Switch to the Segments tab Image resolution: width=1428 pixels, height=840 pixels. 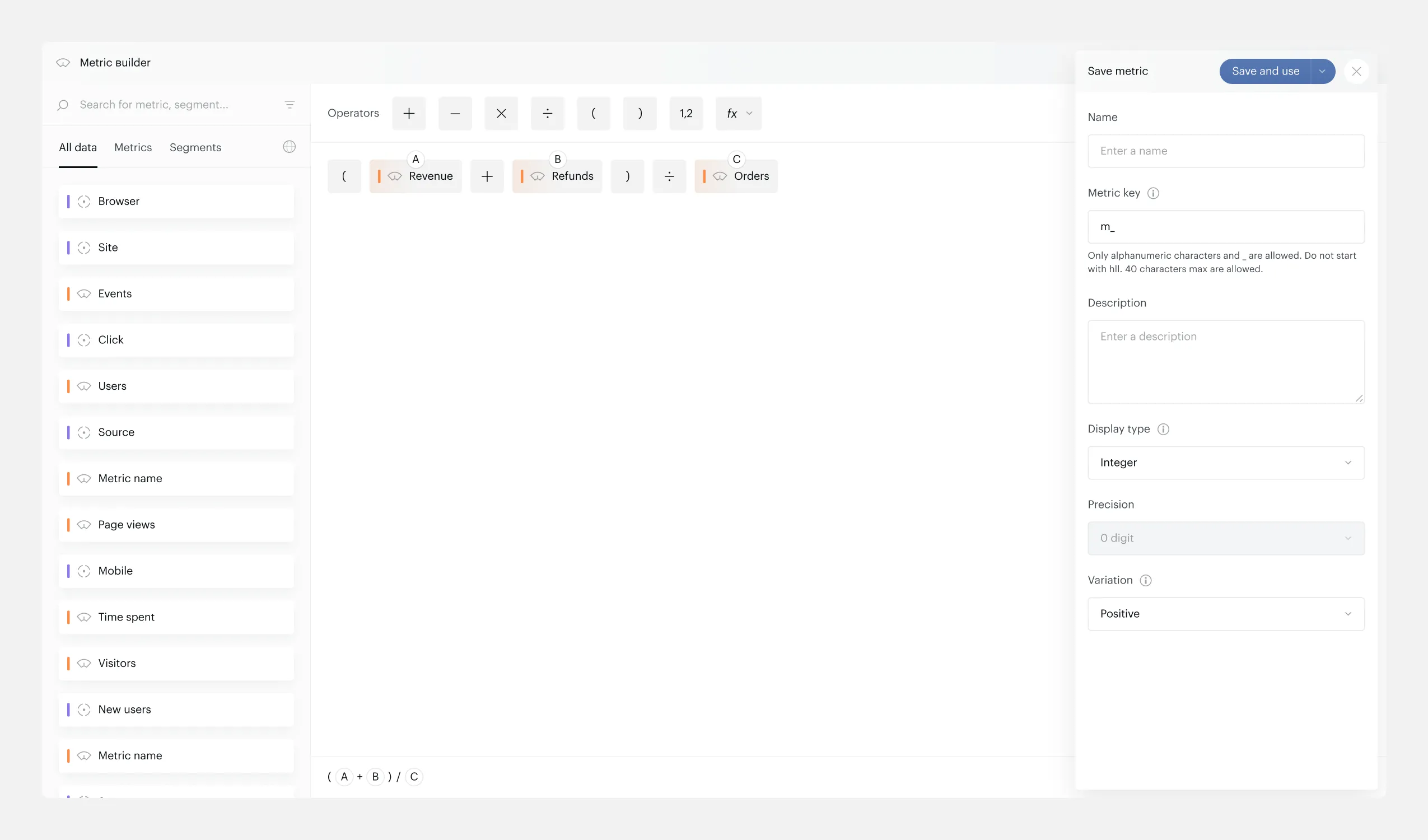[195, 147]
